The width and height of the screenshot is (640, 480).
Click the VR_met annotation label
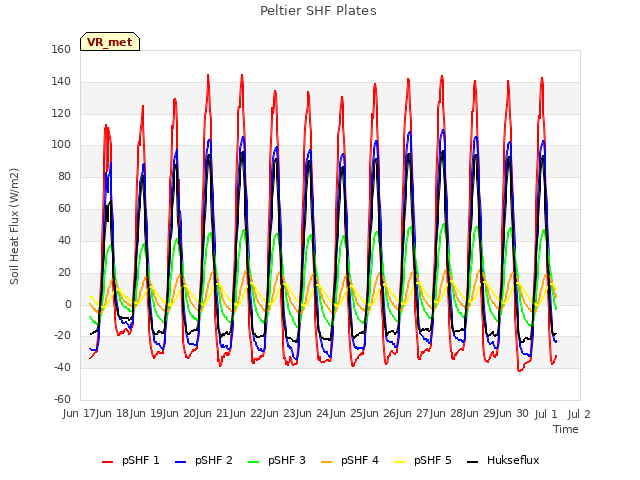[x=110, y=42]
